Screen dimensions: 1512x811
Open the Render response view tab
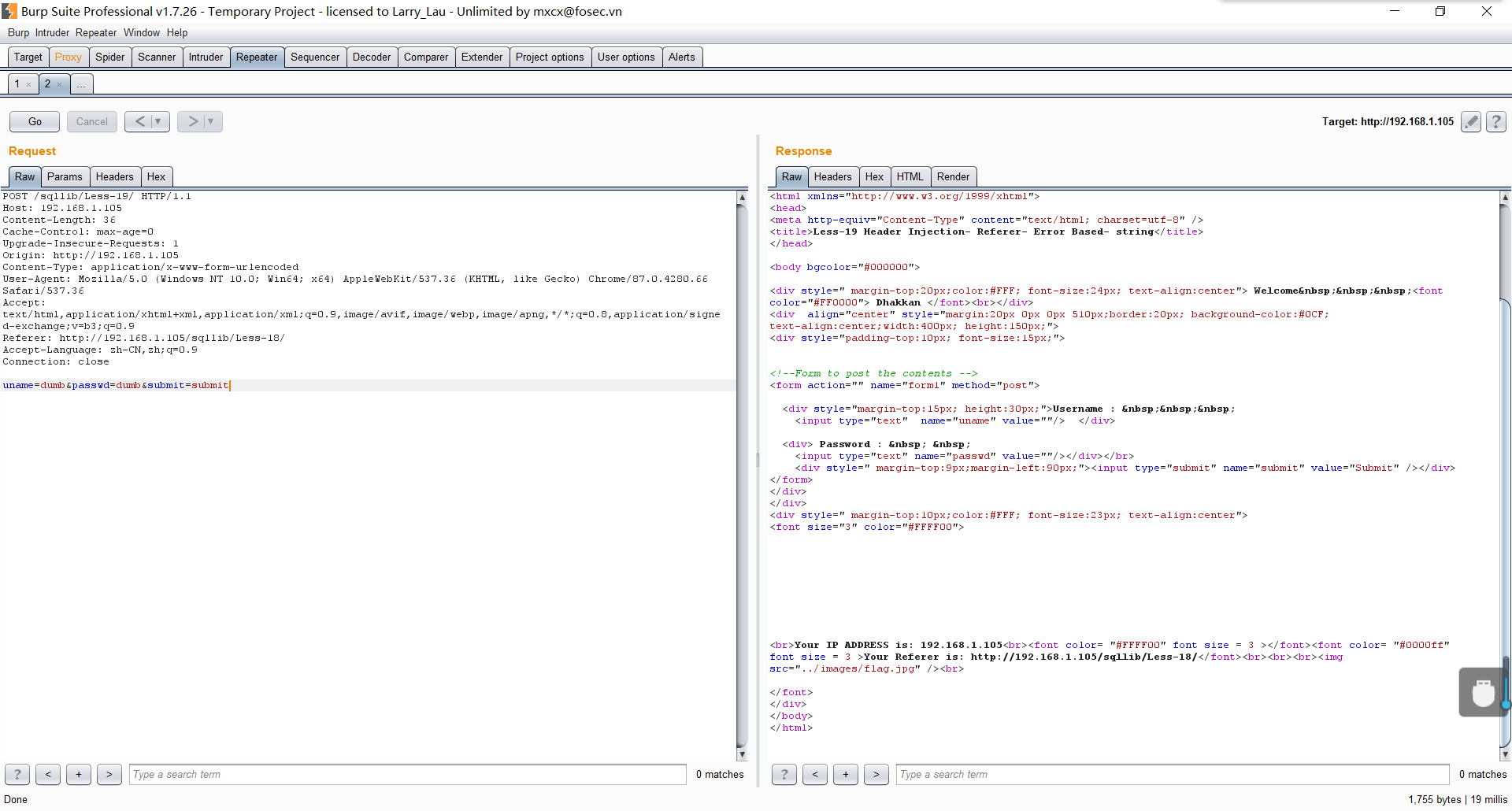coord(953,176)
